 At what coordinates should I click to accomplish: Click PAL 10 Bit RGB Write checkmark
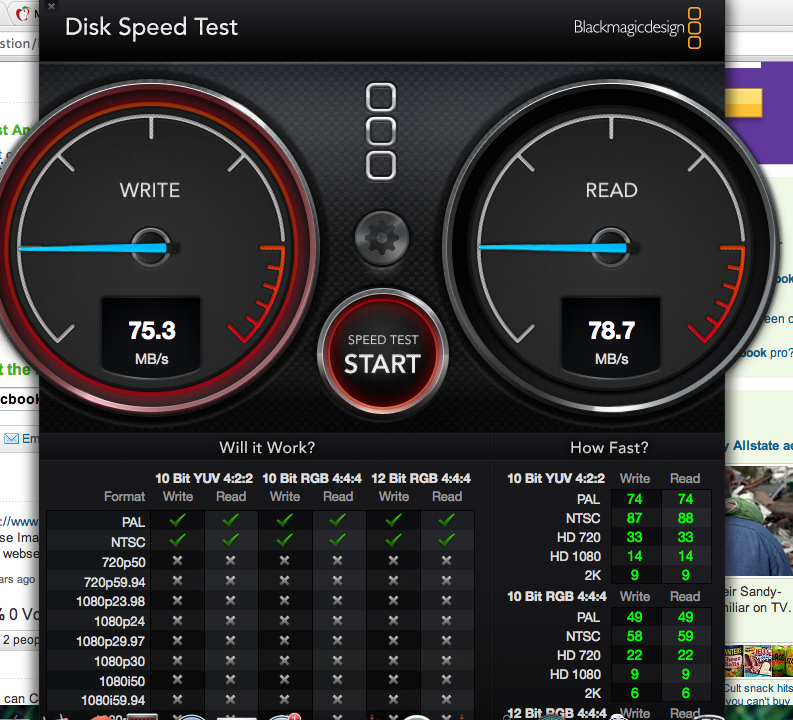pos(285,520)
